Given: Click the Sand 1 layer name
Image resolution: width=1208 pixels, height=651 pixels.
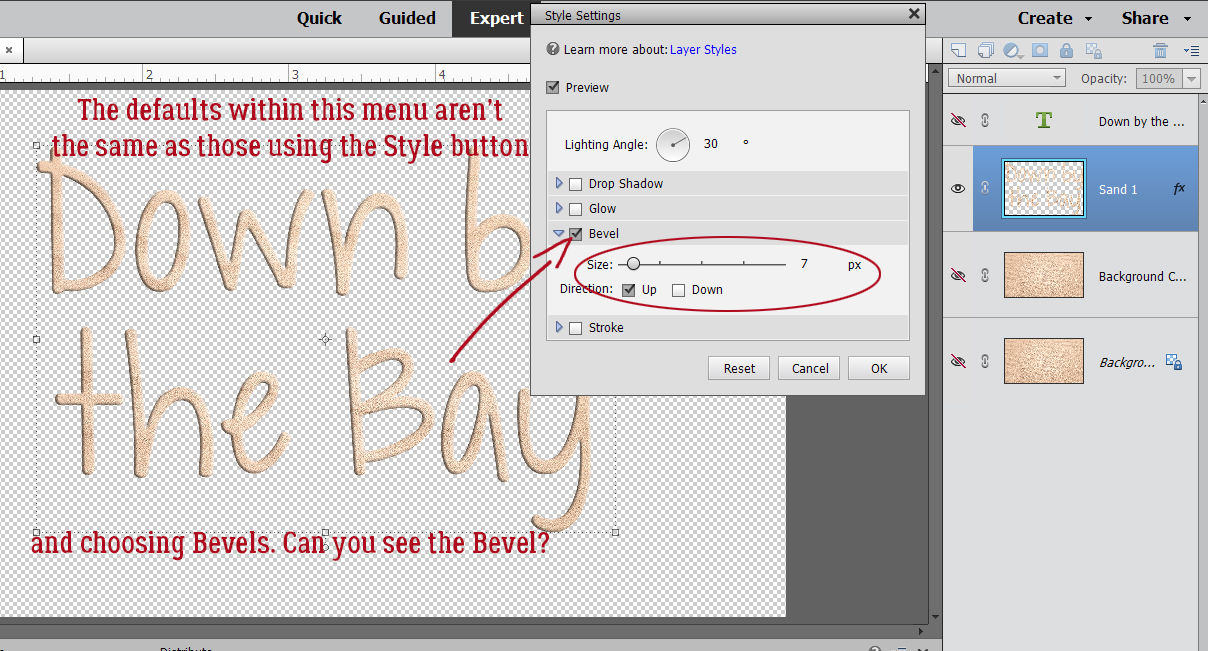Looking at the screenshot, I should (1118, 189).
